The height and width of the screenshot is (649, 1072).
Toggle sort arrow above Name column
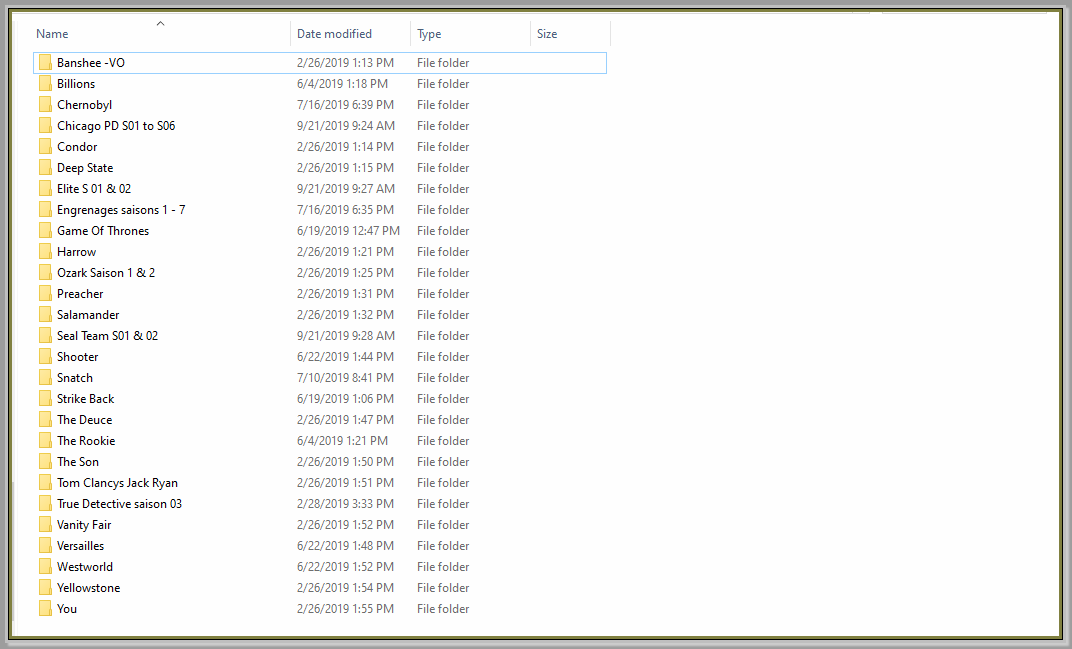[x=160, y=22]
